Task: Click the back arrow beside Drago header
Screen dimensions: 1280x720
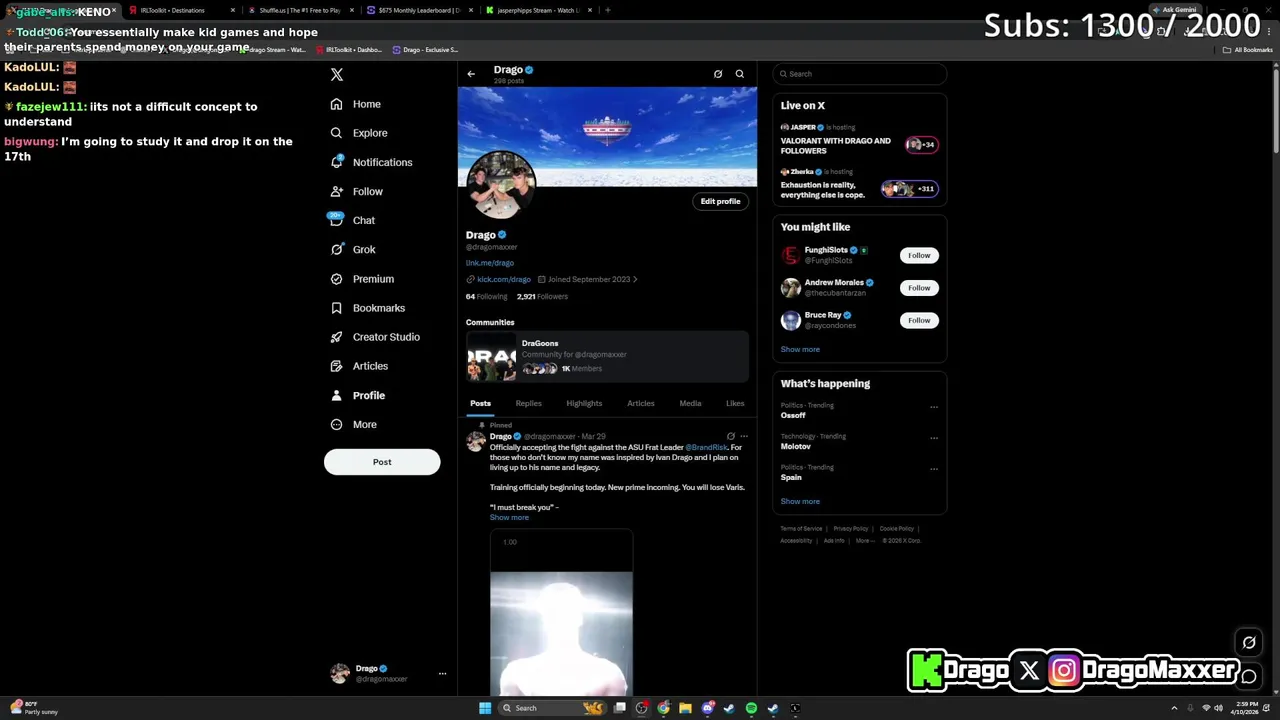Action: 471,73
